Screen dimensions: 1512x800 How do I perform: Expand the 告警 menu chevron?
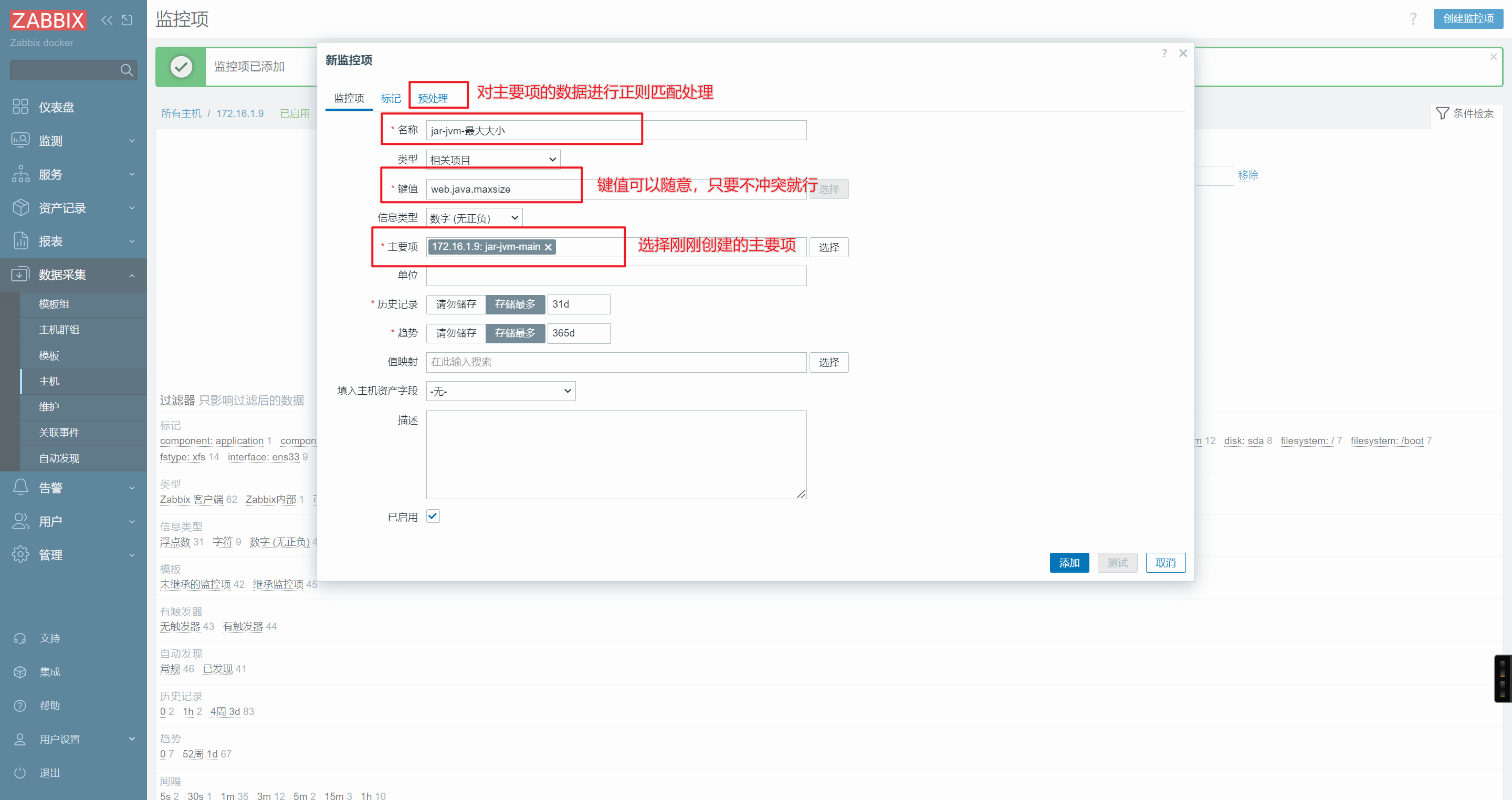pyautogui.click(x=132, y=487)
